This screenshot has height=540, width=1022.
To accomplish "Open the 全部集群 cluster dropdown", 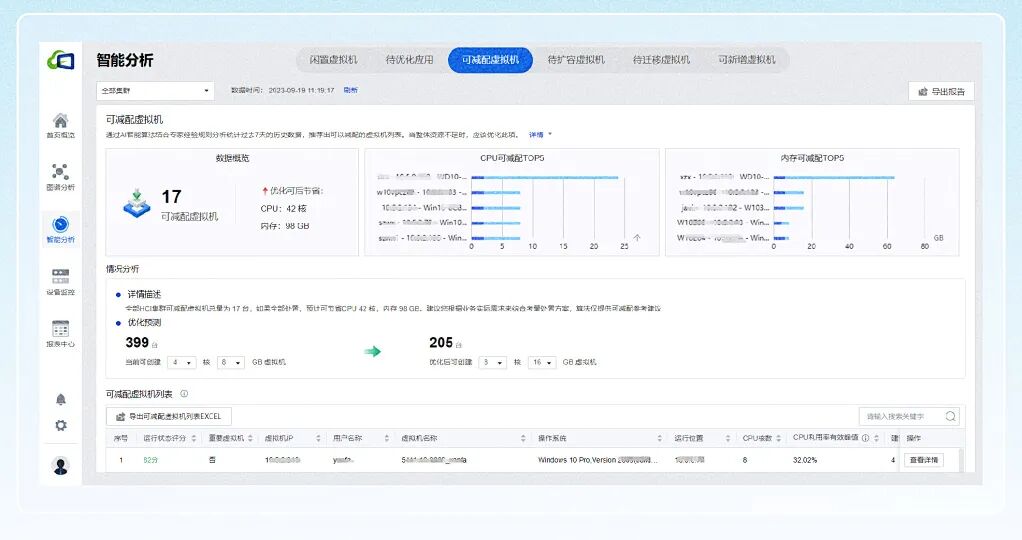I will [x=155, y=91].
